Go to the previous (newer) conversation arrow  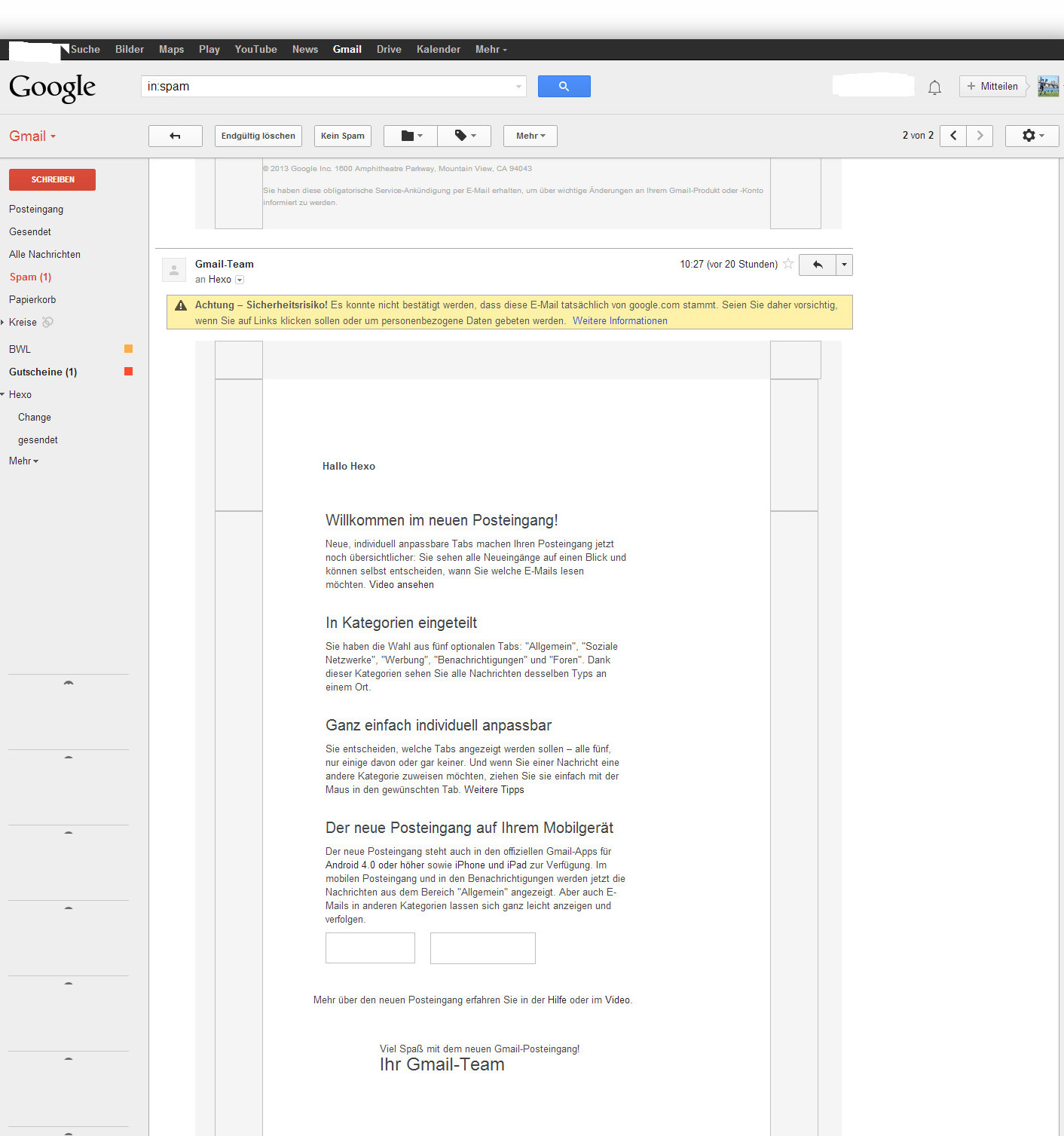click(953, 136)
